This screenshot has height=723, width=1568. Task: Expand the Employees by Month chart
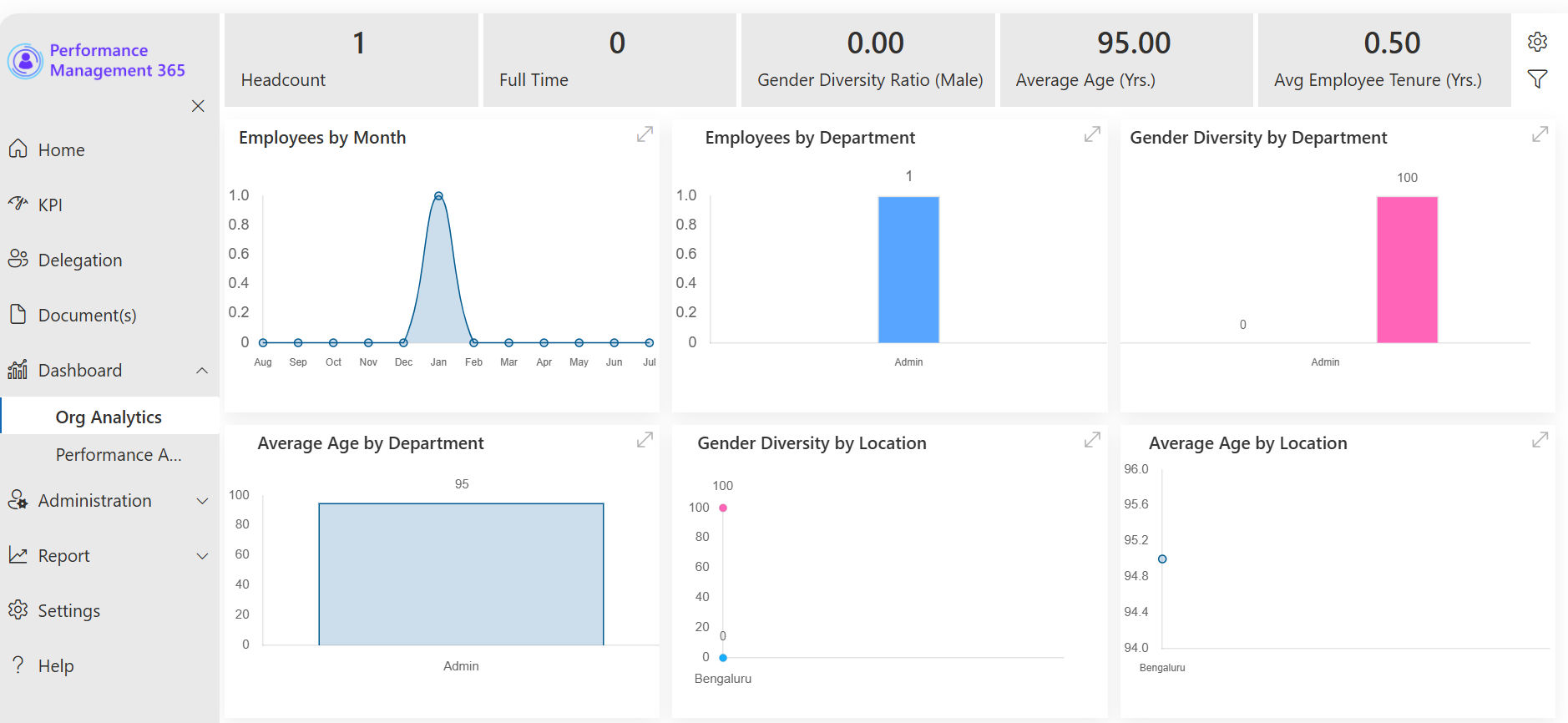[x=645, y=134]
